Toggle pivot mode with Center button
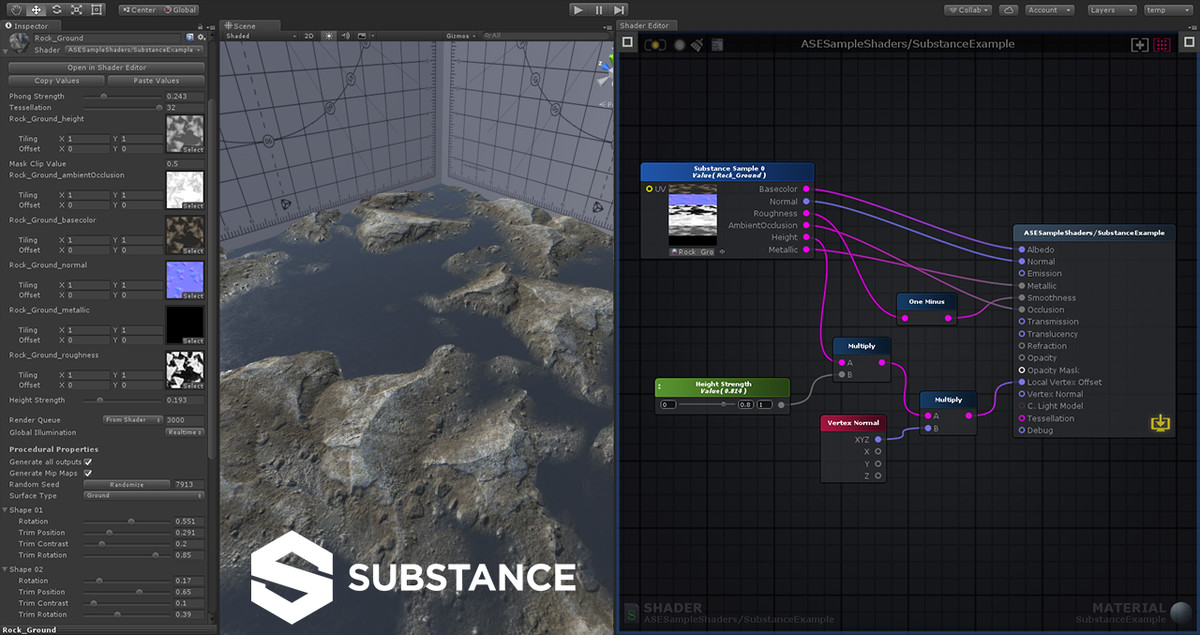Viewport: 1200px width, 635px height. (138, 9)
